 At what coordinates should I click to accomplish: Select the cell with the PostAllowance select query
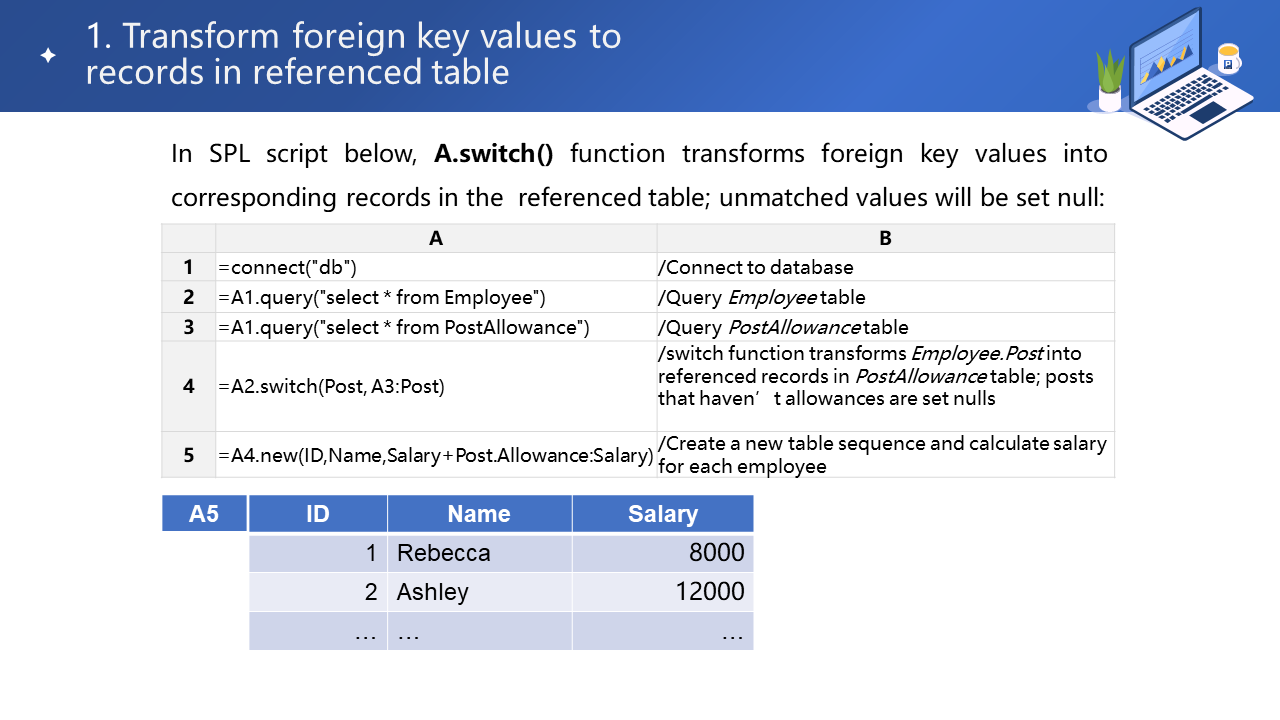point(436,327)
